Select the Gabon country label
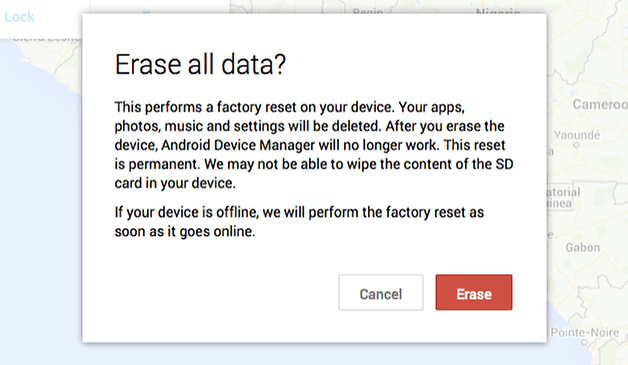 point(583,248)
